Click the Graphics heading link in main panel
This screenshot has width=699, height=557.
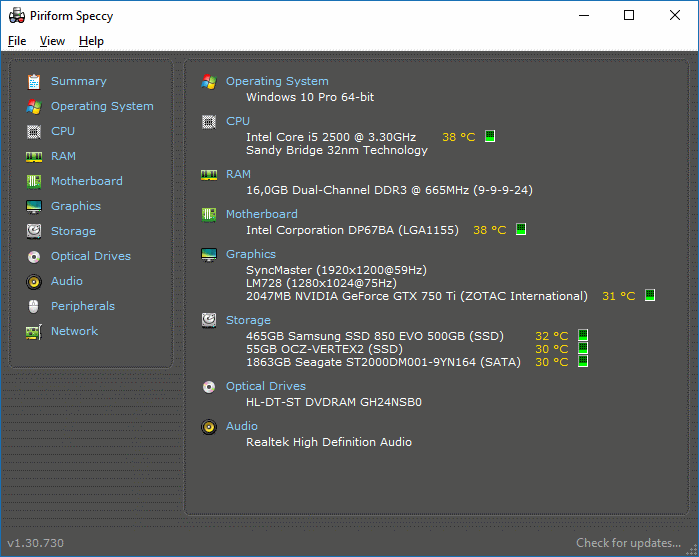click(251, 254)
